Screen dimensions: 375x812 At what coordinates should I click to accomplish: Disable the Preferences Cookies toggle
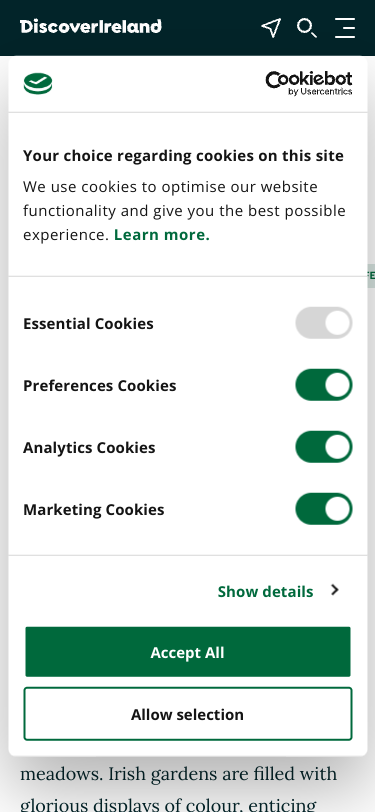pos(324,385)
